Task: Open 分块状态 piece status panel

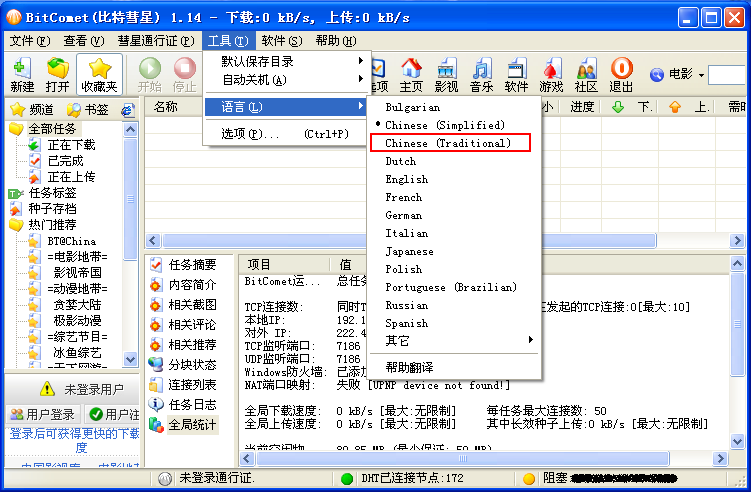Action: (x=183, y=365)
